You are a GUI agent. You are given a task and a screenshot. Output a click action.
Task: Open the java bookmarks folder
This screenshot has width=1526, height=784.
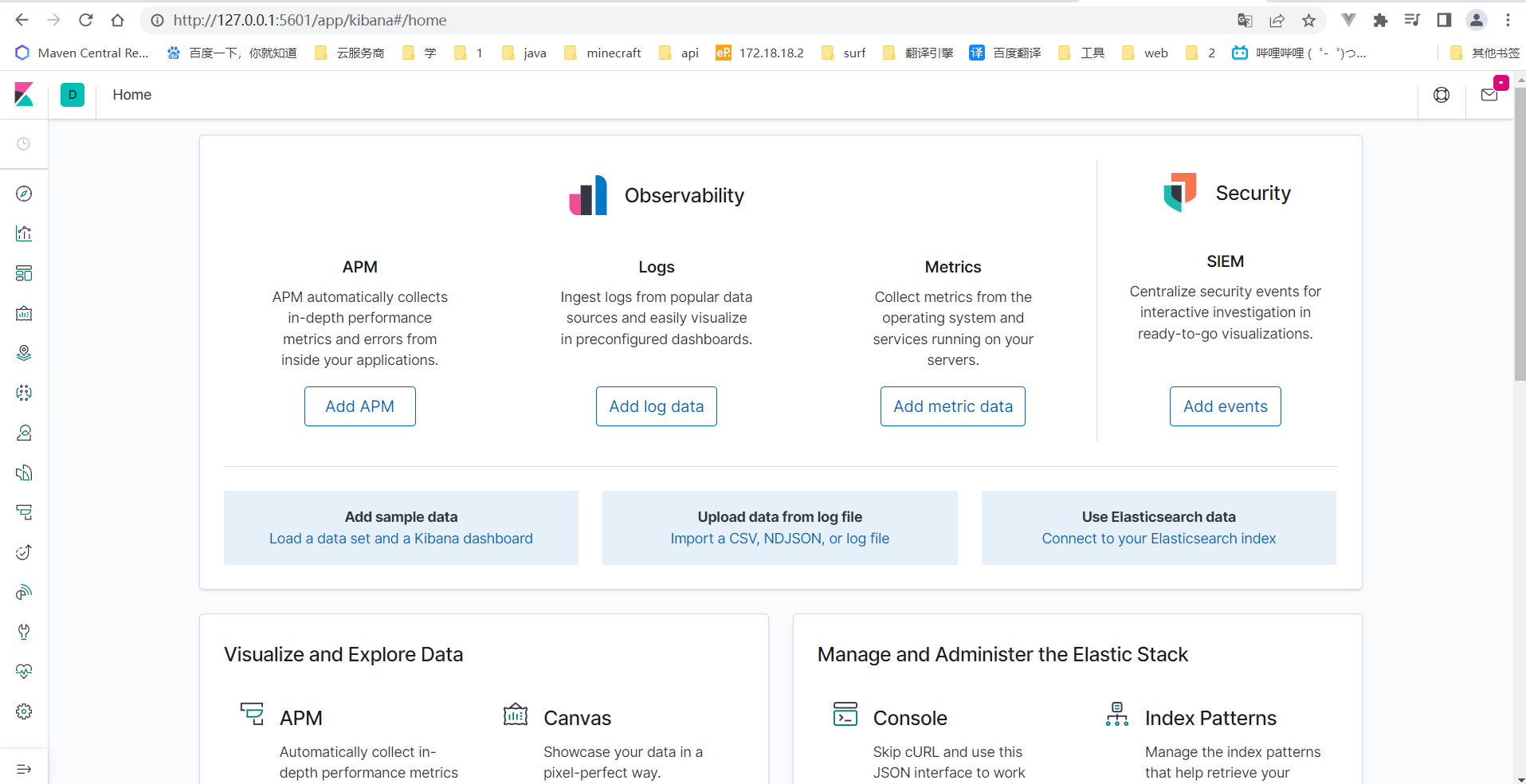[524, 53]
